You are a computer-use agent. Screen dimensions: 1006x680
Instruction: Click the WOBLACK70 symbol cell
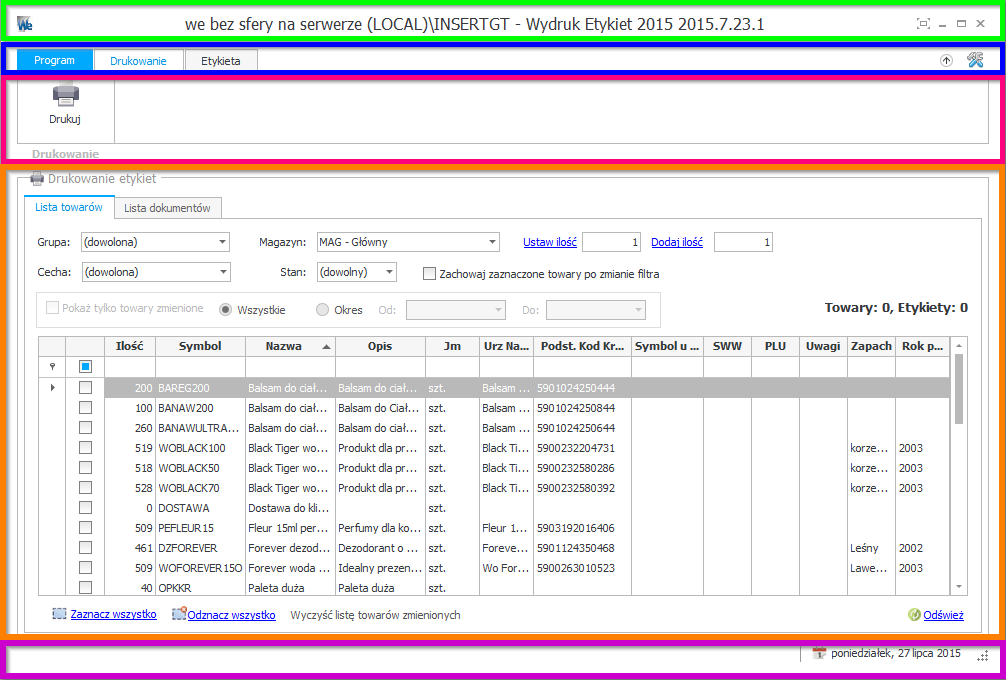point(200,488)
